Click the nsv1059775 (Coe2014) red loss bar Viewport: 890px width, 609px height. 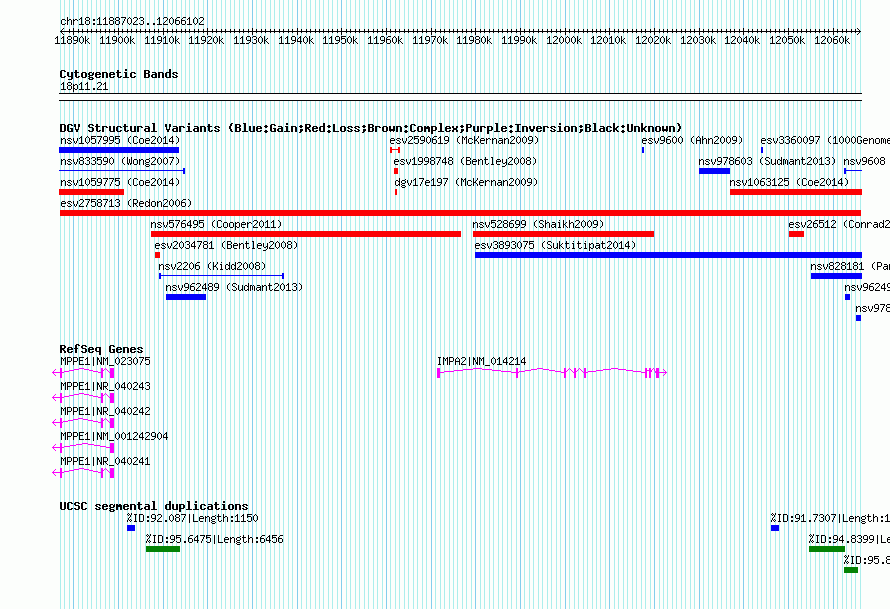91,192
